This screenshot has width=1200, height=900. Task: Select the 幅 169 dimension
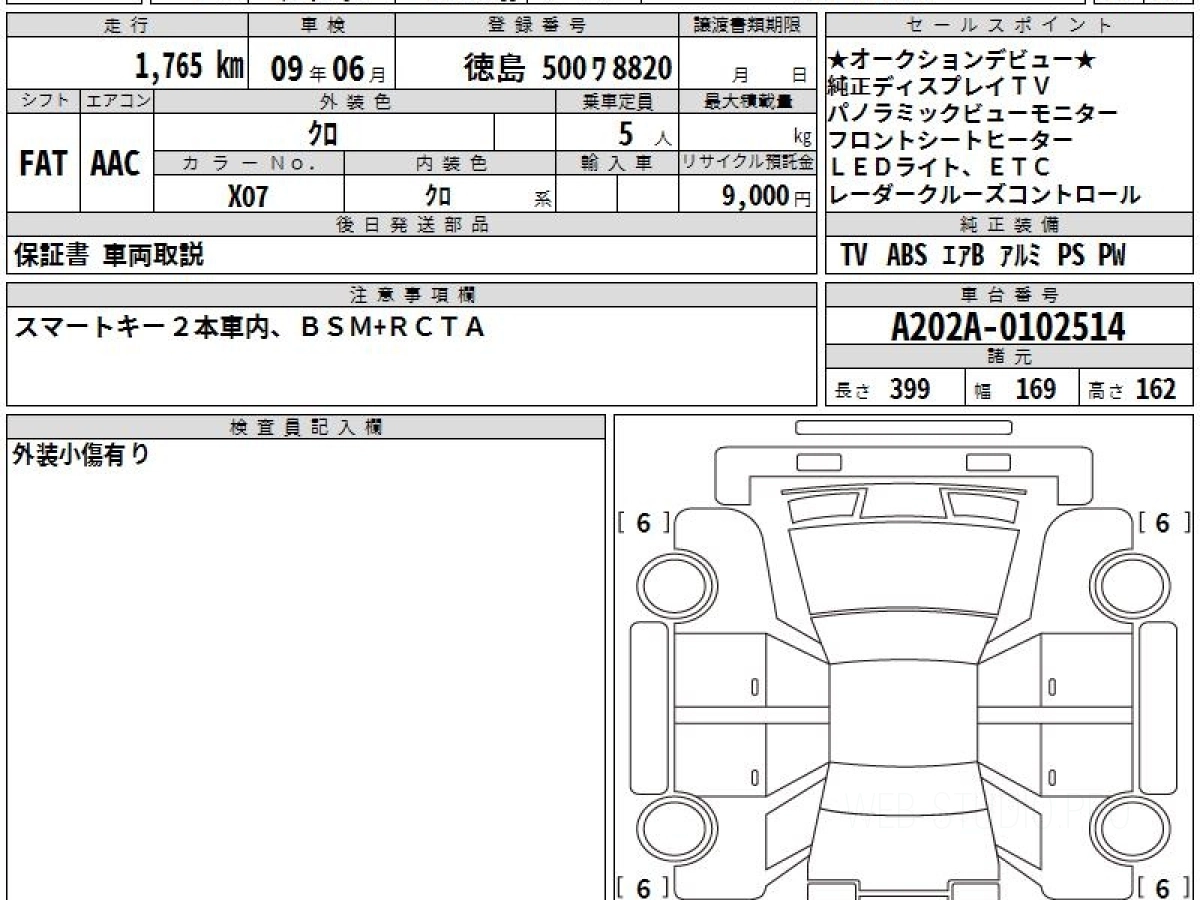pos(1015,389)
